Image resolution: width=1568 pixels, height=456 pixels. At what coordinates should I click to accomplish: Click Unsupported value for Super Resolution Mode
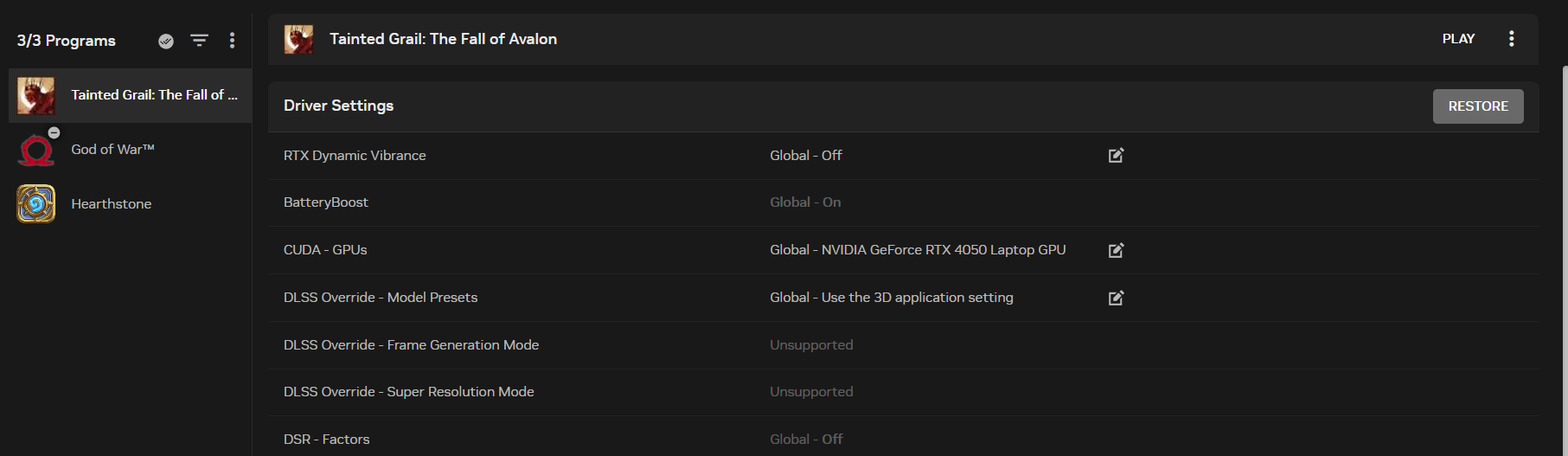tap(811, 392)
